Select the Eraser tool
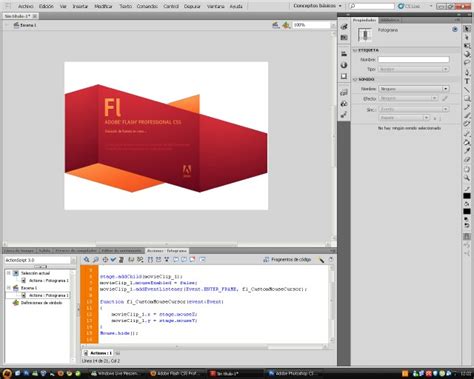Image resolution: width=474 pixels, height=379 pixels. pyautogui.click(x=467, y=160)
